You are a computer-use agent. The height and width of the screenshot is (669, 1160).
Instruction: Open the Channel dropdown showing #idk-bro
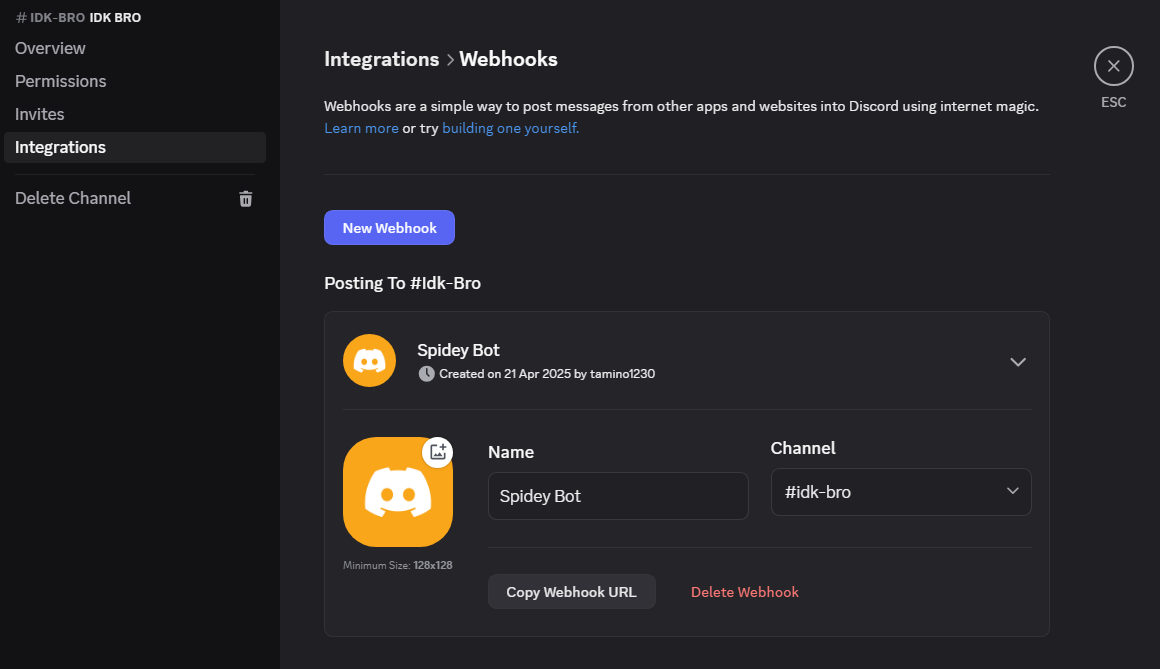pos(901,492)
